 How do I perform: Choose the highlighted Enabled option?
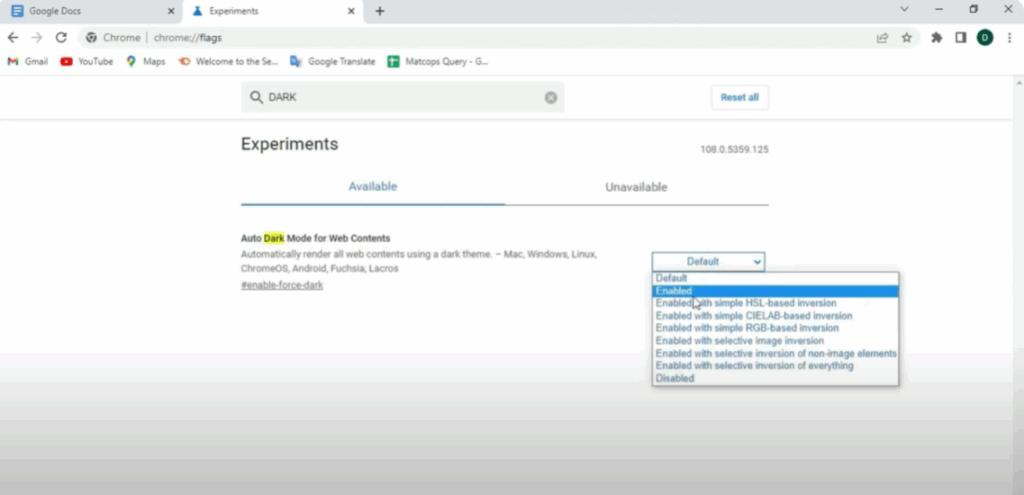point(775,291)
